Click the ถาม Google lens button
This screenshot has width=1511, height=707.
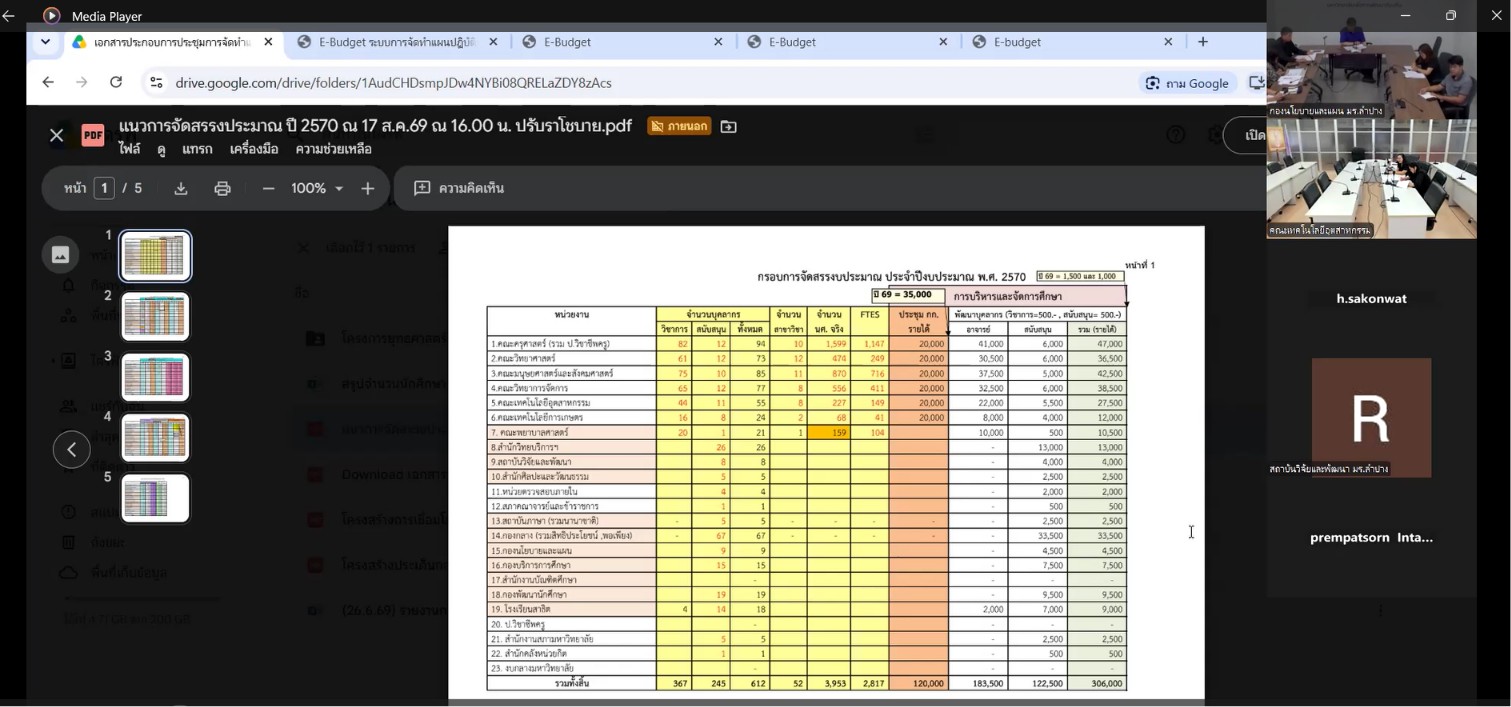click(1187, 83)
